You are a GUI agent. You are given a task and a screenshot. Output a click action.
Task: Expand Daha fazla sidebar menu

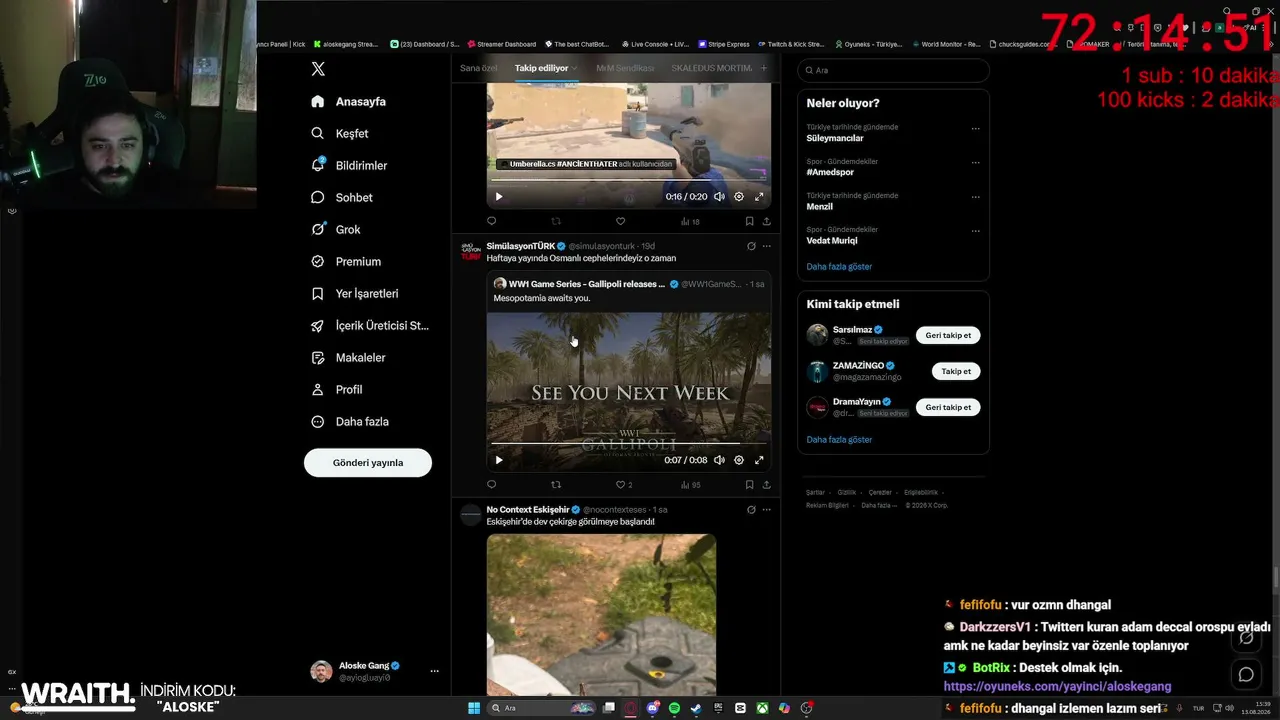tap(350, 421)
